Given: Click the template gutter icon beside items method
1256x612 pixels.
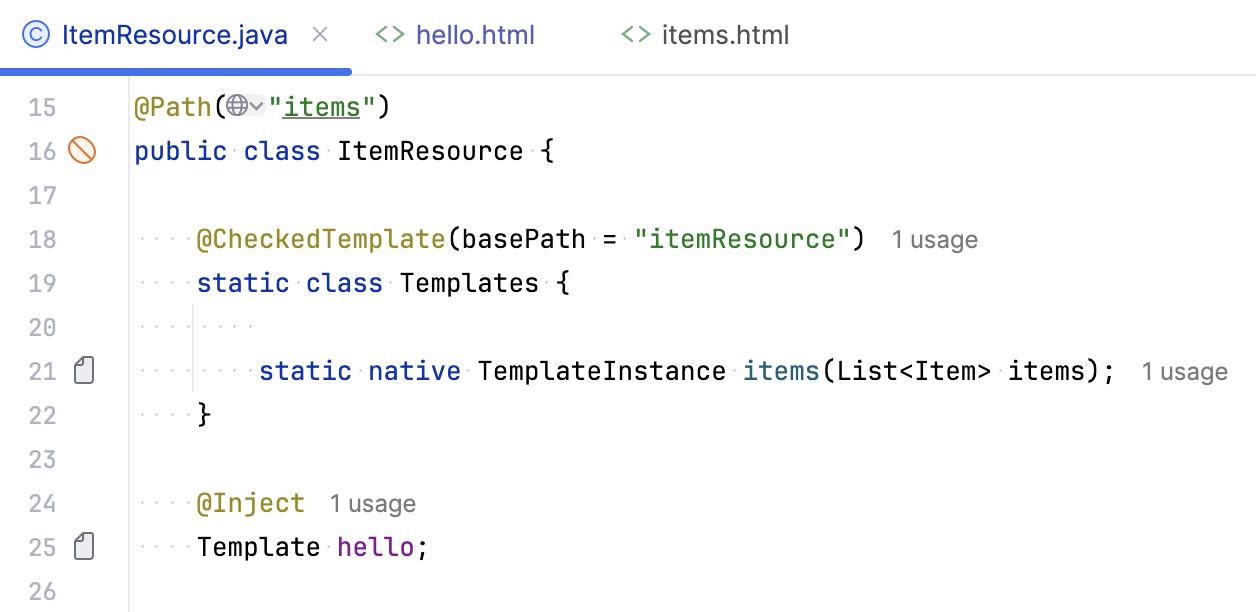Looking at the screenshot, I should [85, 372].
